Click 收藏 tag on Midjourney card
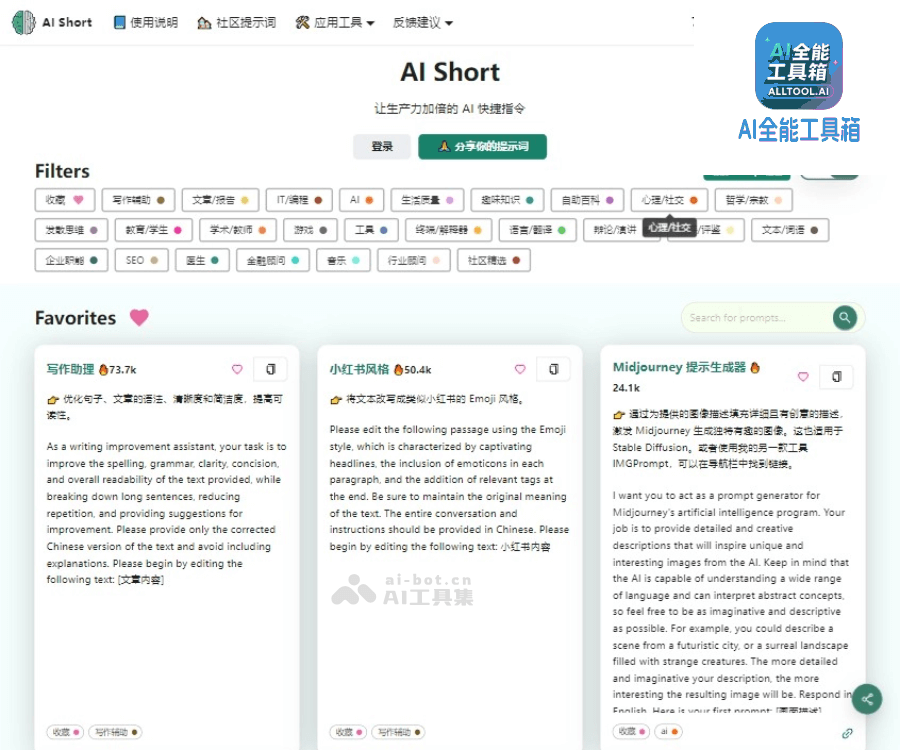 (x=631, y=732)
